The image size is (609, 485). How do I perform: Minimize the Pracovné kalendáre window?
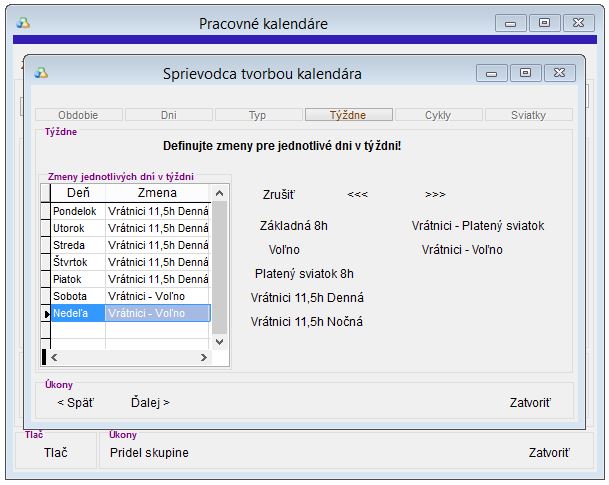pos(510,23)
